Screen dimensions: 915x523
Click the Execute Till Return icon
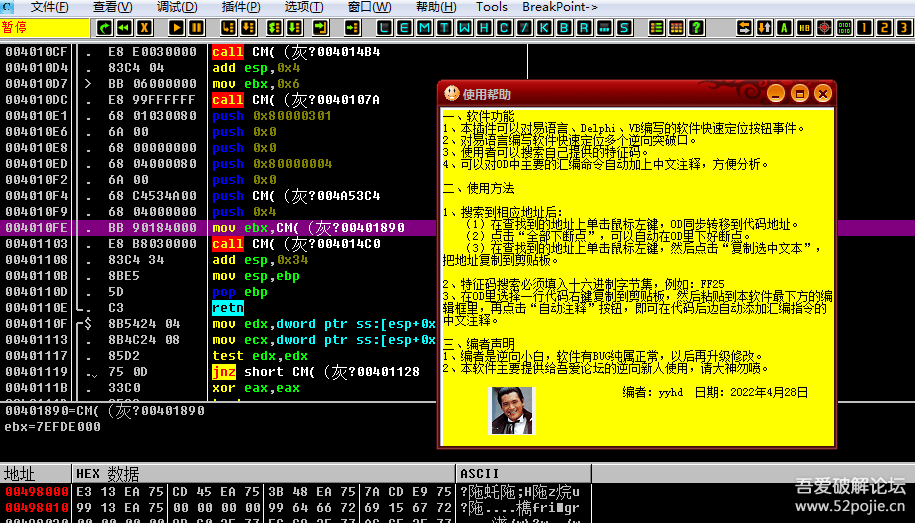point(320,27)
